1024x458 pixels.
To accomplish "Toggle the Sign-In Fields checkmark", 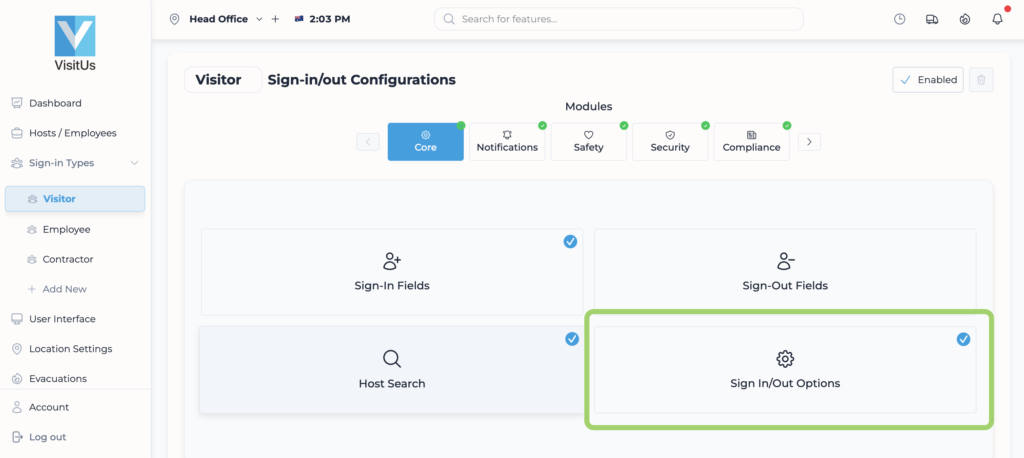I will (570, 241).
